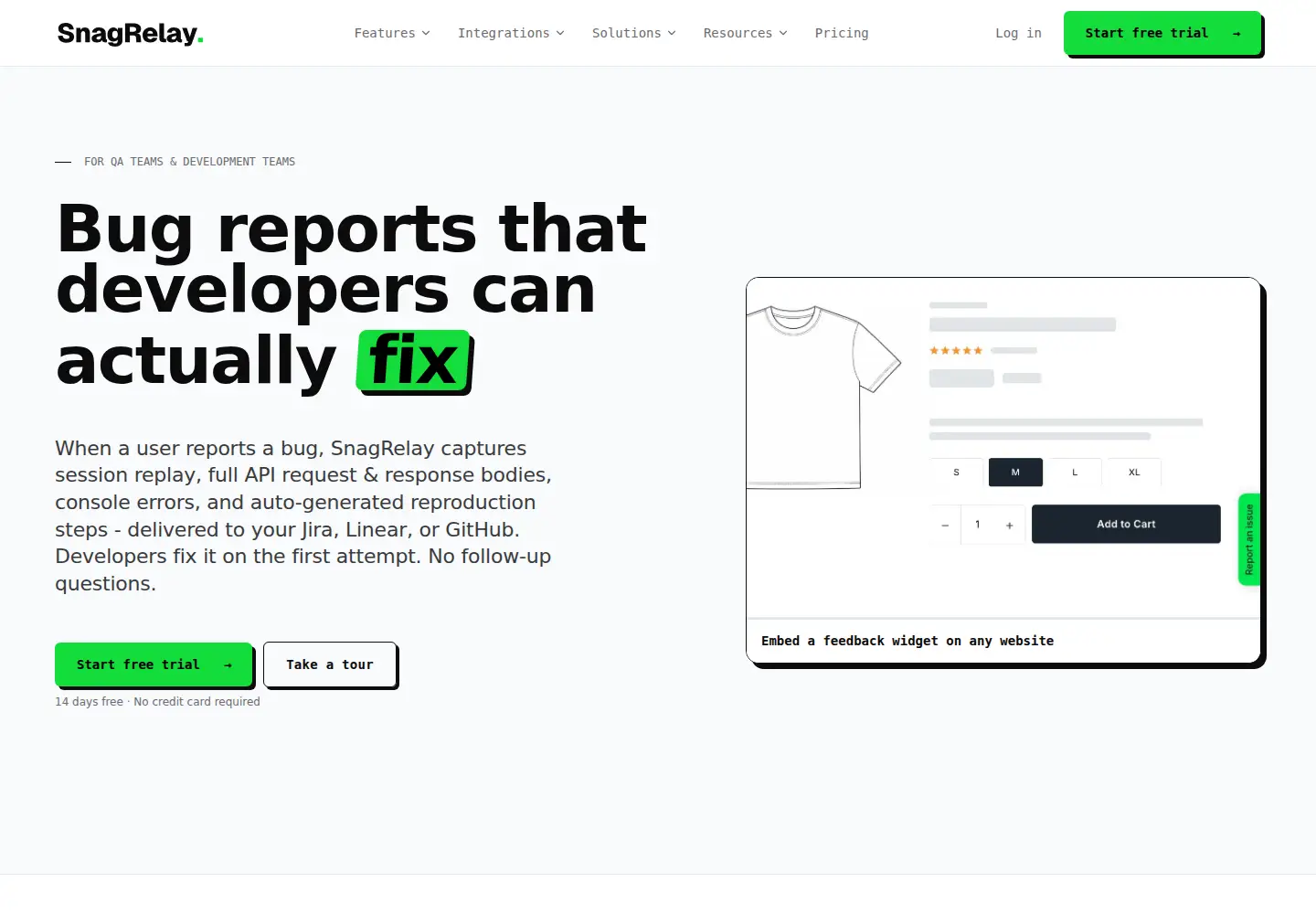Click the five-star product rating

point(956,350)
